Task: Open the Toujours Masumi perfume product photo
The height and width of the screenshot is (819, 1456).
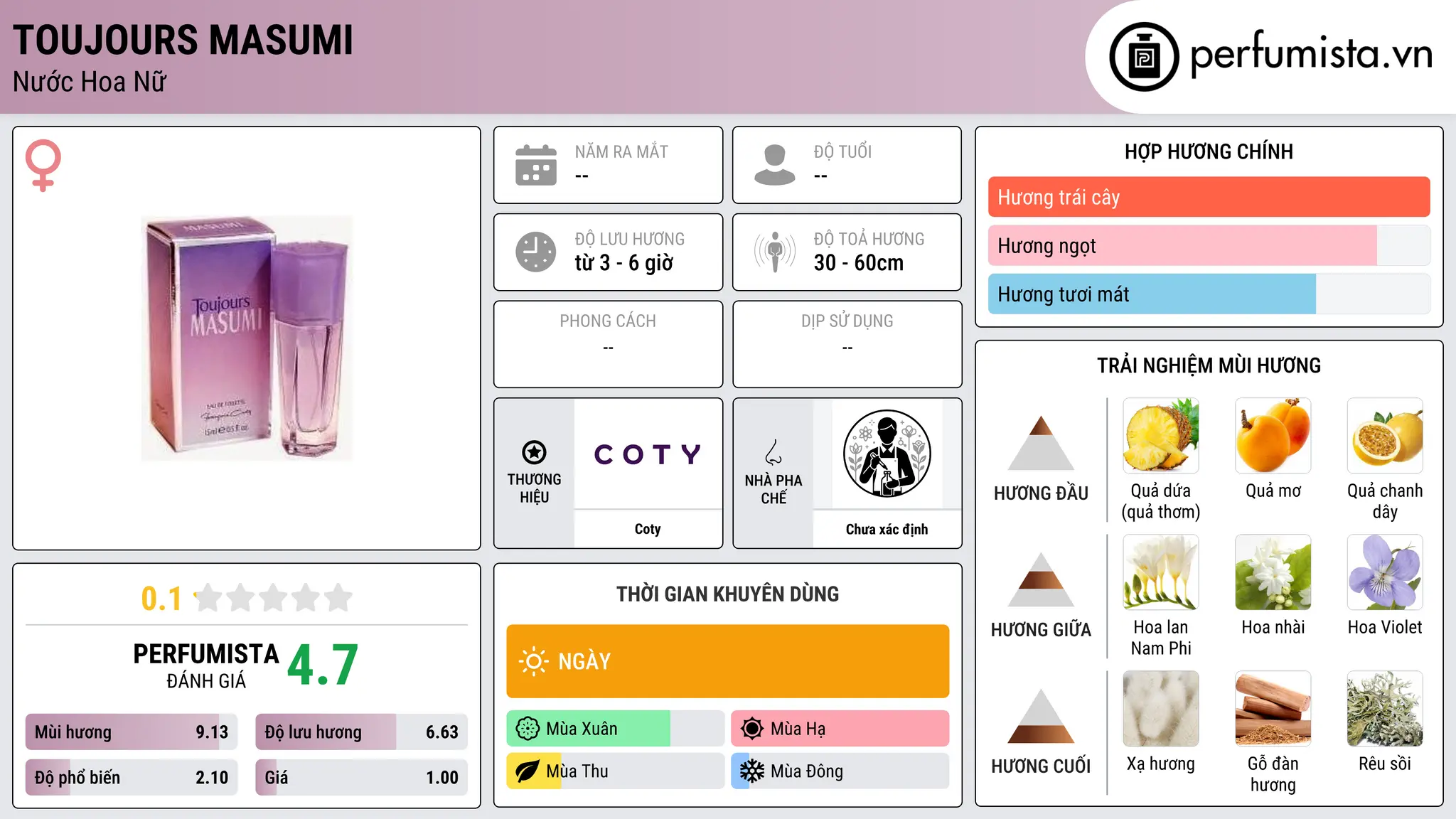Action: click(247, 338)
